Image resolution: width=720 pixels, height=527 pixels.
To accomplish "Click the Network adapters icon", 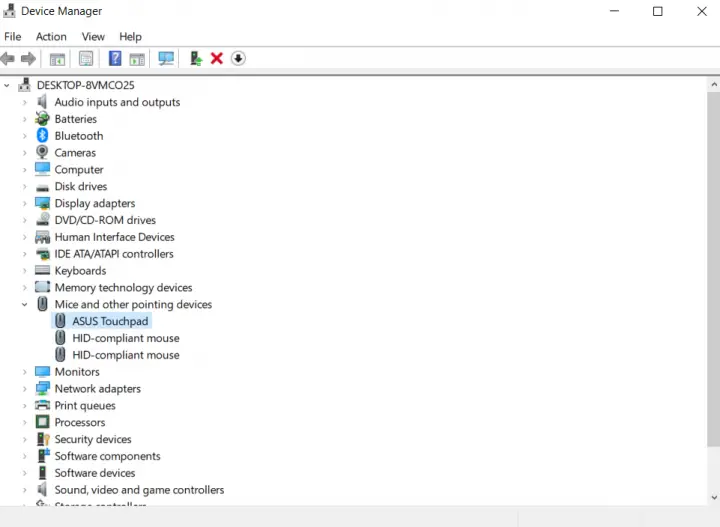I will (x=42, y=388).
